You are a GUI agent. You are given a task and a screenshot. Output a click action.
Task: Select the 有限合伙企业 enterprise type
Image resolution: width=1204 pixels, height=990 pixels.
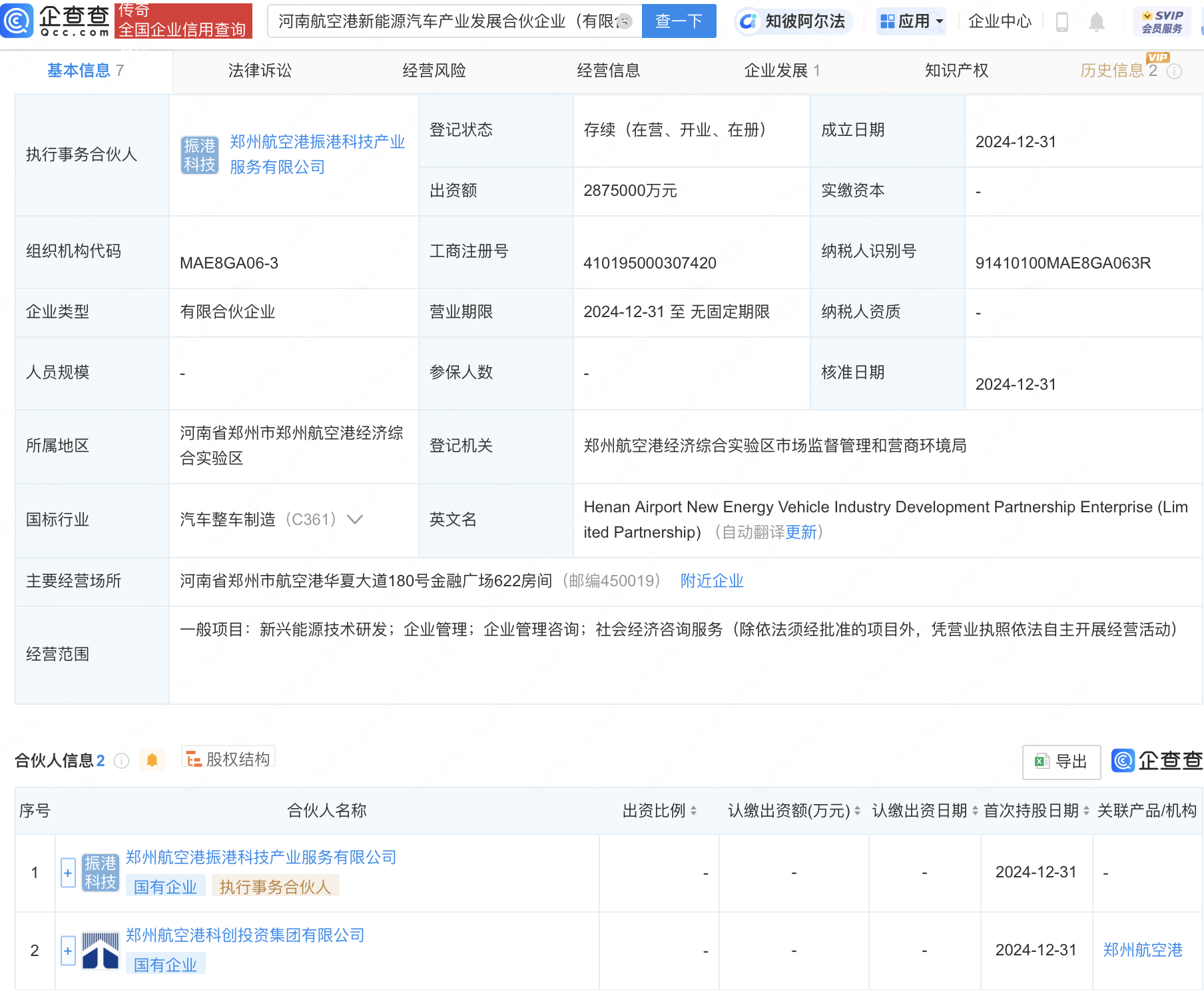click(228, 312)
